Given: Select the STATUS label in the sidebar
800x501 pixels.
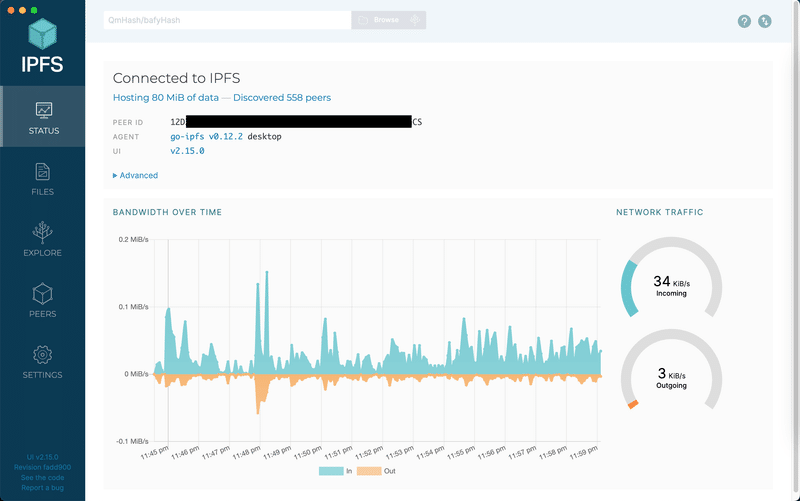Looking at the screenshot, I should [x=44, y=131].
